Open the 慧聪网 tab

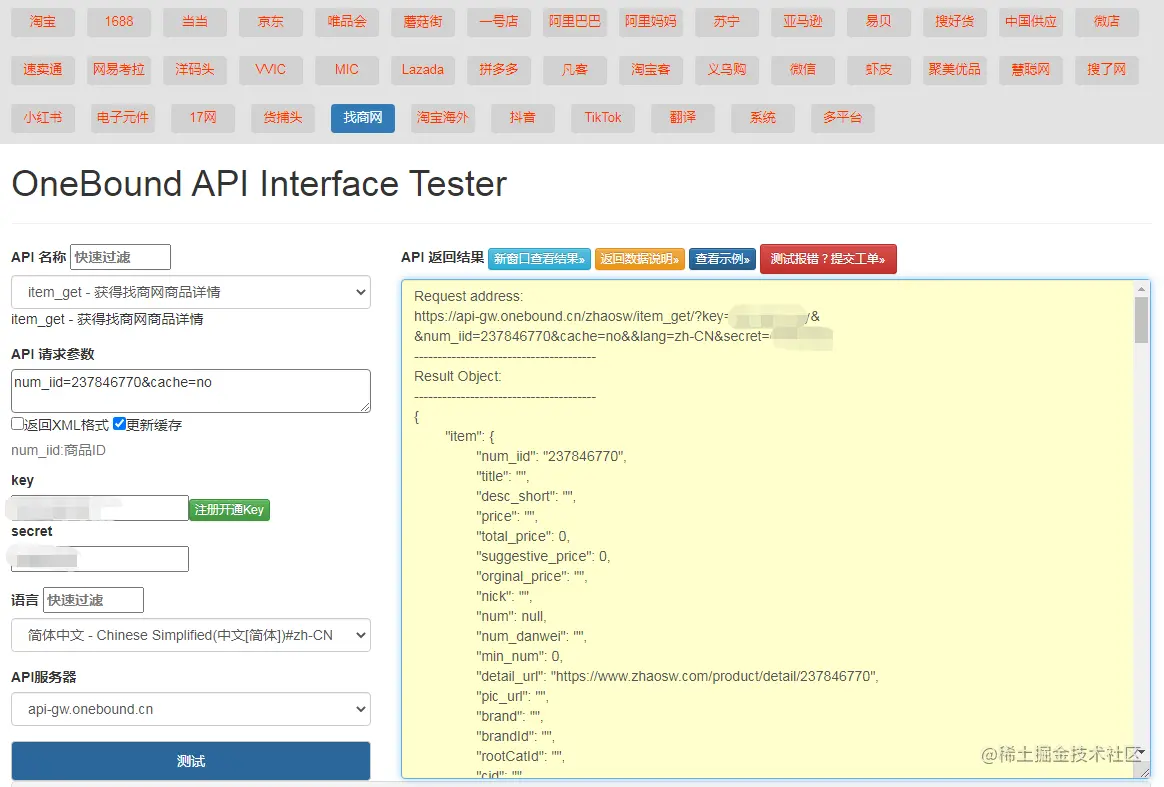tap(1030, 70)
